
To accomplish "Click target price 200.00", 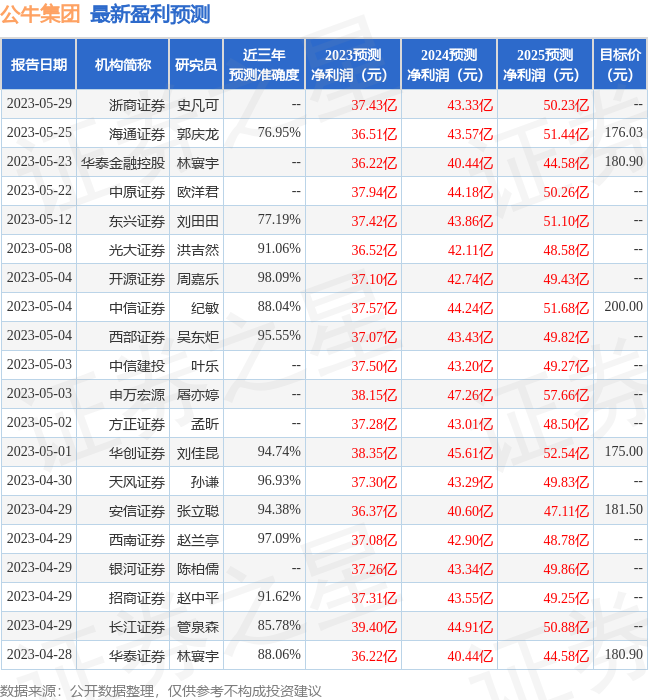I will [623, 307].
